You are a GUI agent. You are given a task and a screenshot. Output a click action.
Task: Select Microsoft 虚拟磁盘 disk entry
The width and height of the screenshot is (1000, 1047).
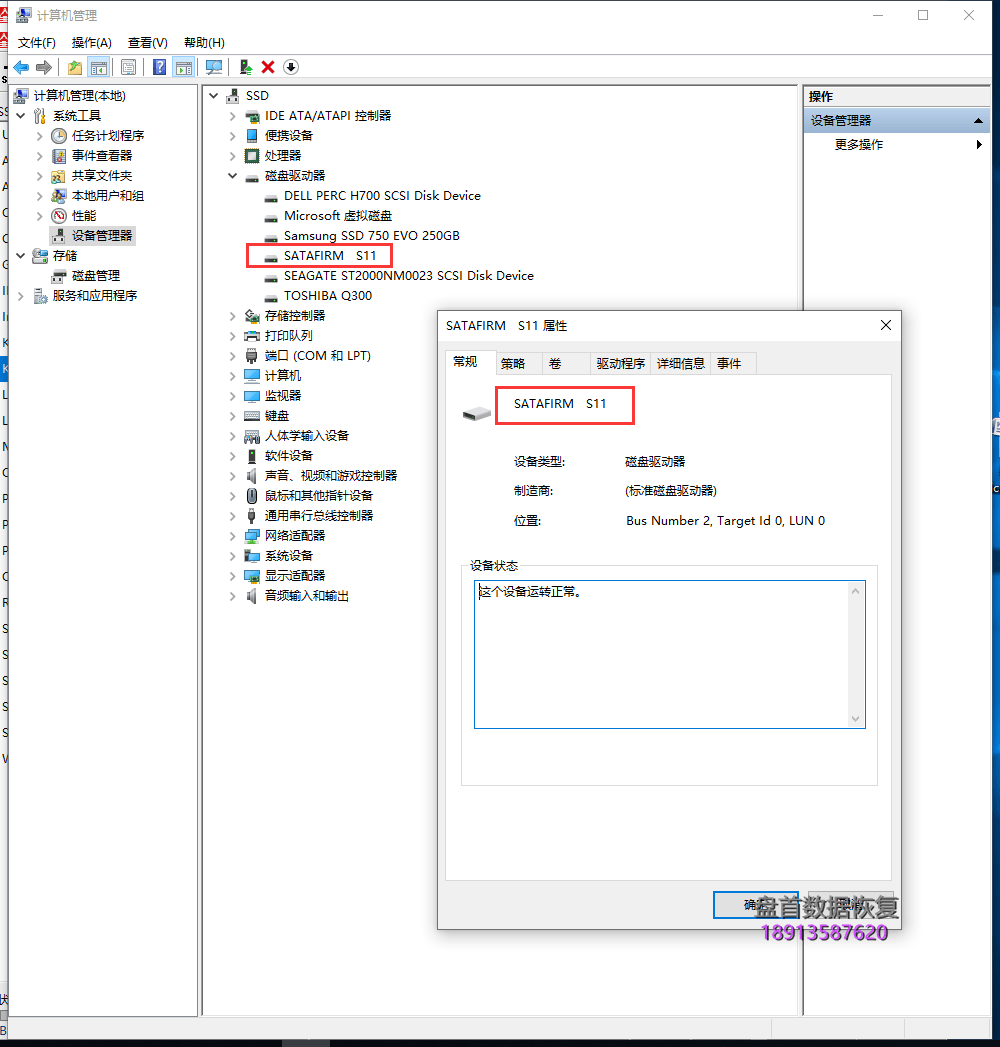(x=338, y=216)
